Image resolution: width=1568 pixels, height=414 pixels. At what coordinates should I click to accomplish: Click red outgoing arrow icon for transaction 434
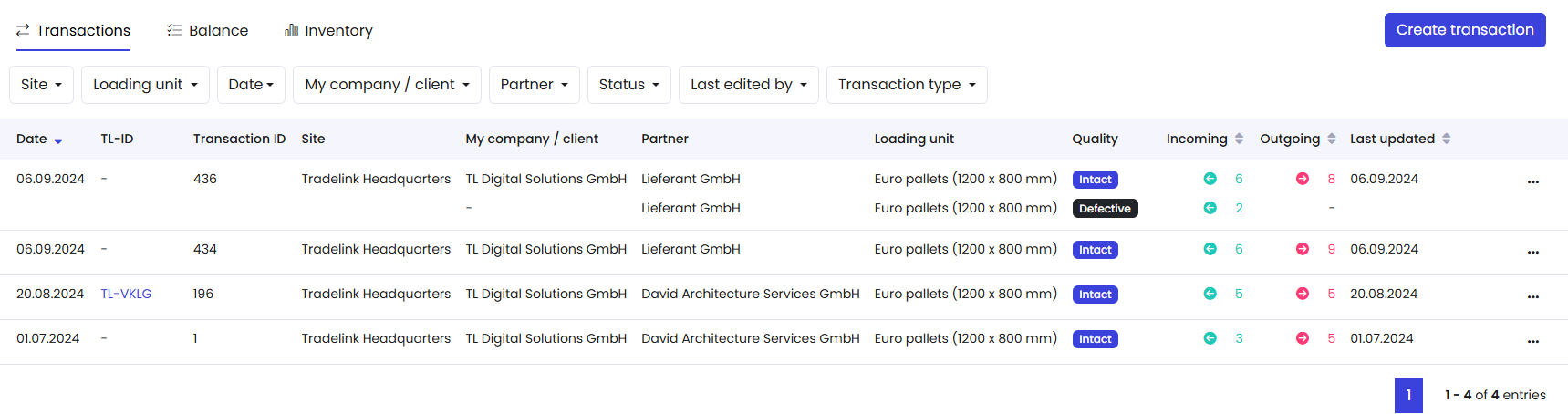[1303, 249]
